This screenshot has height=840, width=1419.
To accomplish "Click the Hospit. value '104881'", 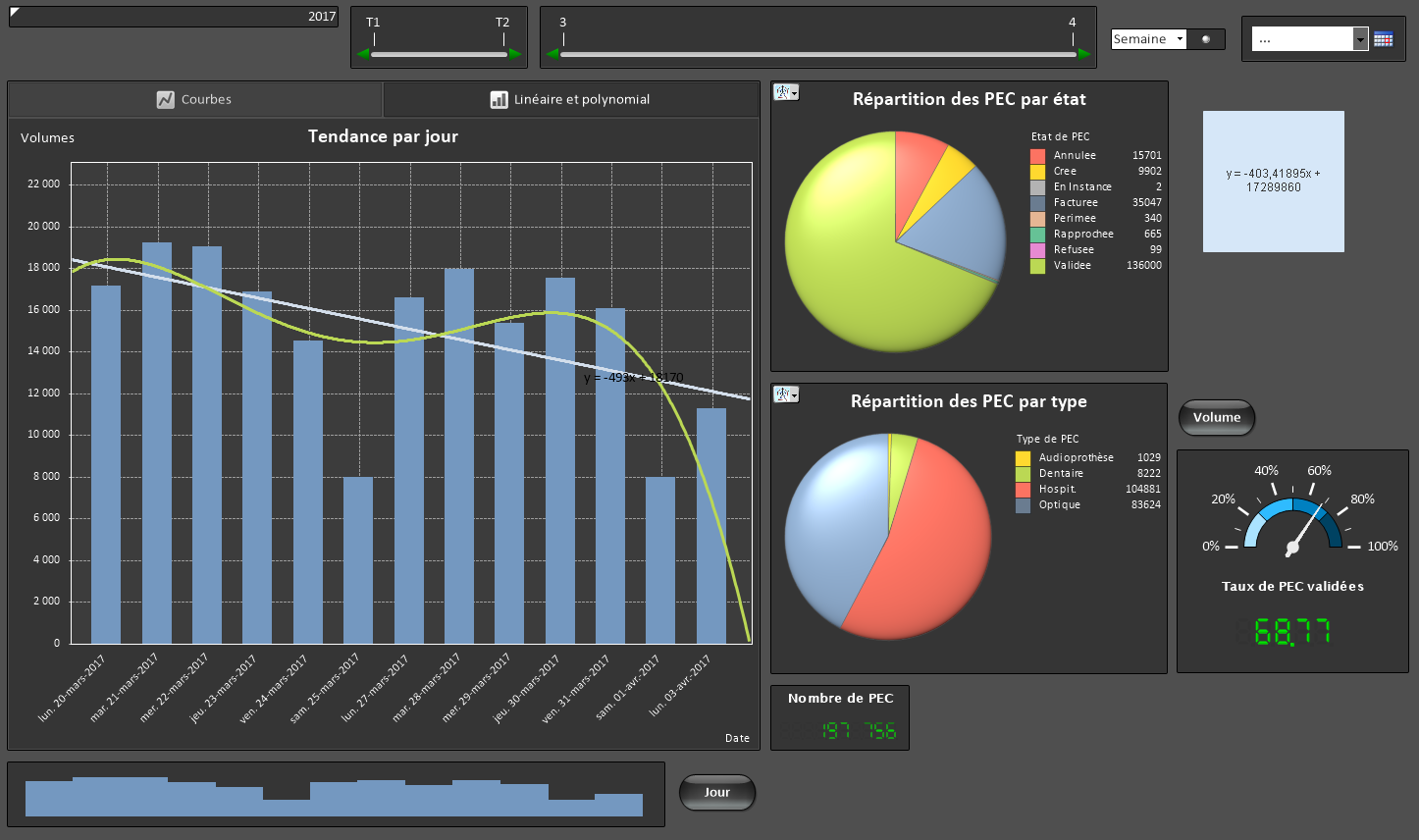I will [1143, 490].
